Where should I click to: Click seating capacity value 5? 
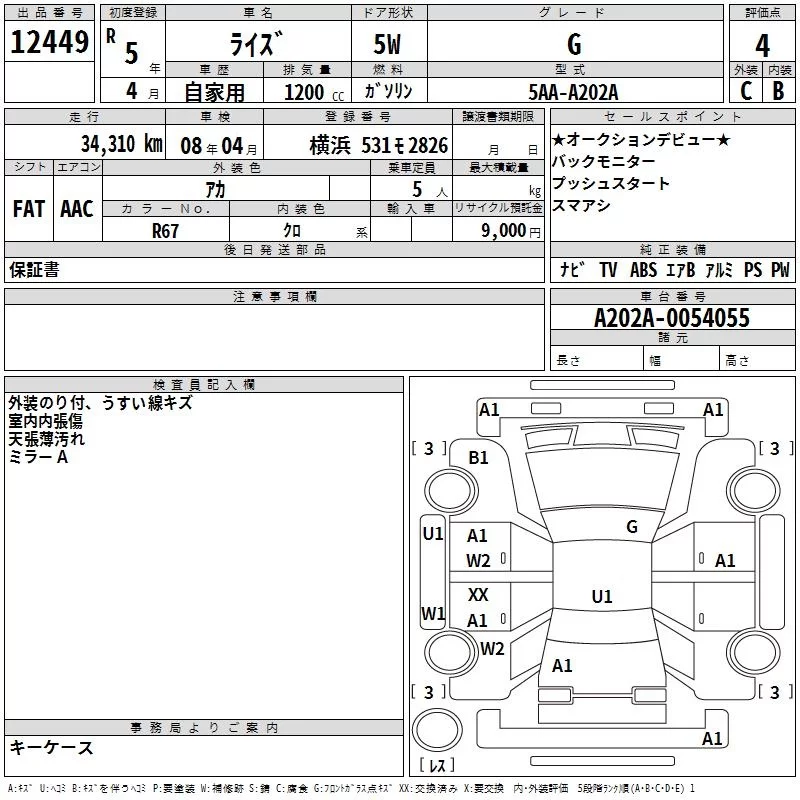click(417, 189)
